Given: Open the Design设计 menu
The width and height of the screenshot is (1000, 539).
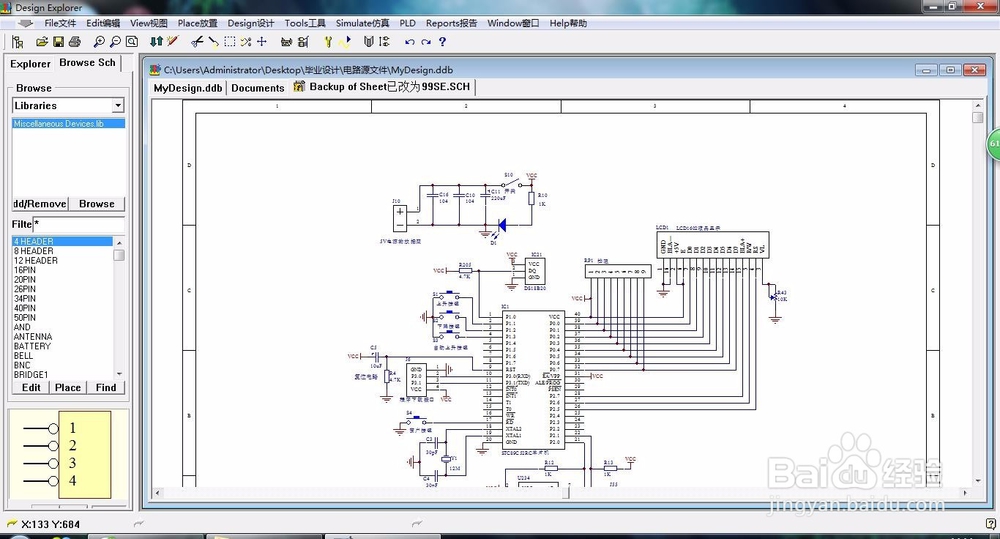Looking at the screenshot, I should tap(251, 24).
